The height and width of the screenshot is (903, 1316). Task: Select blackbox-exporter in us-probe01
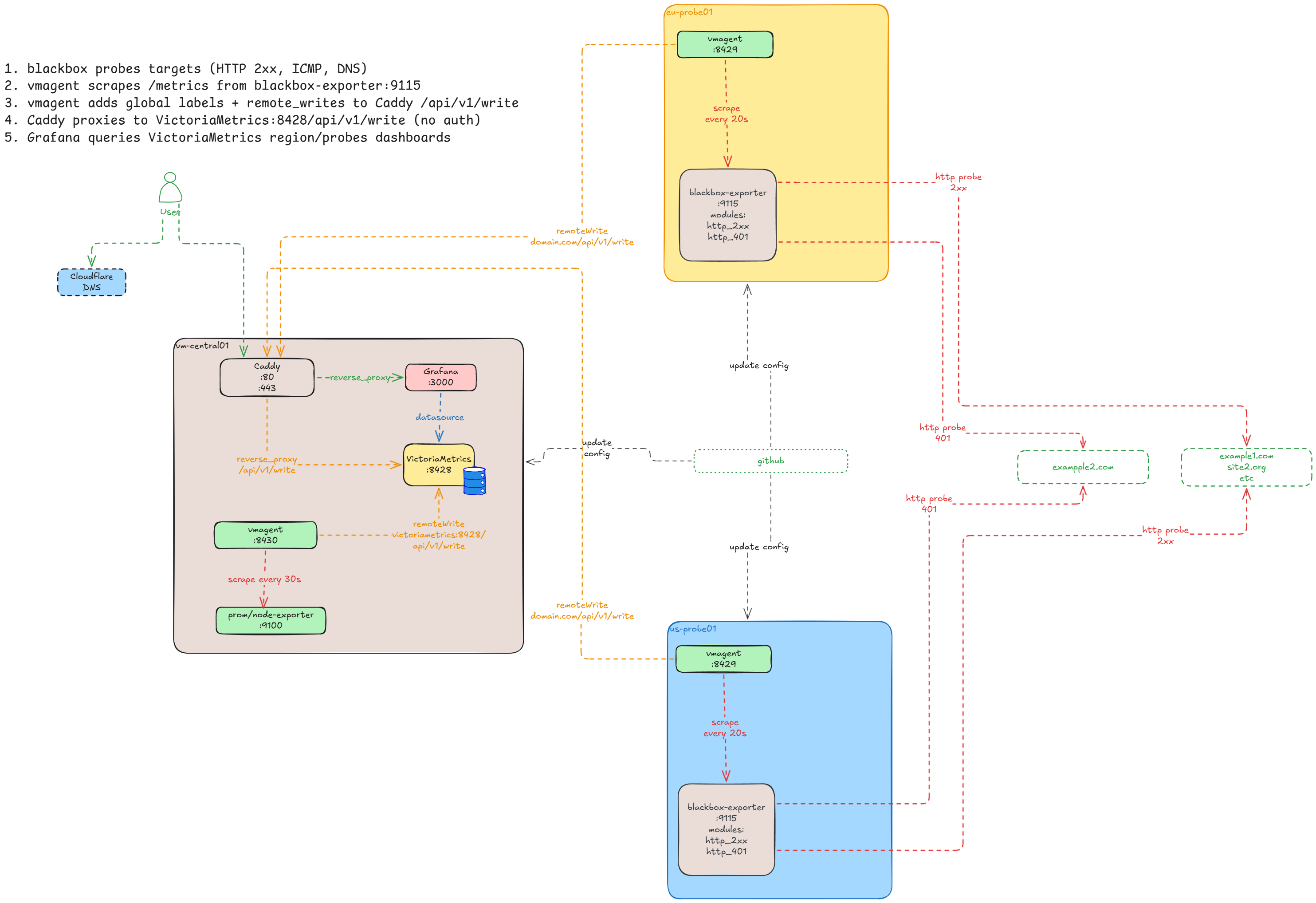(x=726, y=830)
